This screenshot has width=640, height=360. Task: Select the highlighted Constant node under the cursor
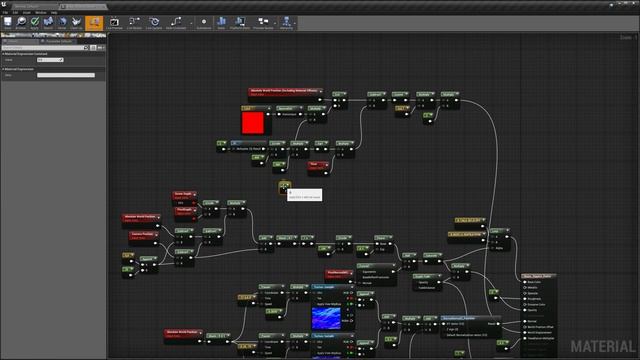coord(284,188)
